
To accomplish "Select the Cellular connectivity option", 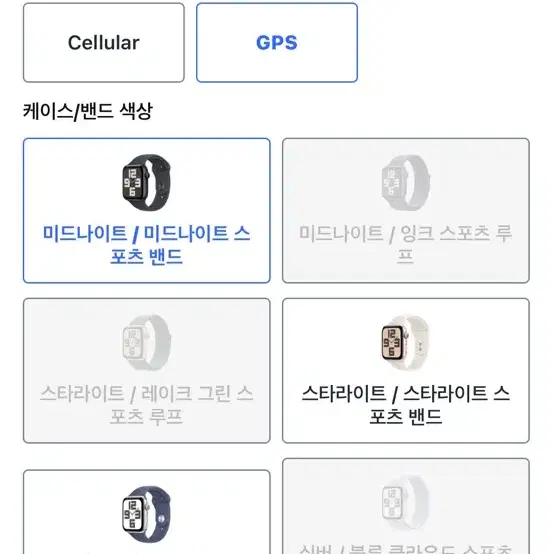I will 104,43.
